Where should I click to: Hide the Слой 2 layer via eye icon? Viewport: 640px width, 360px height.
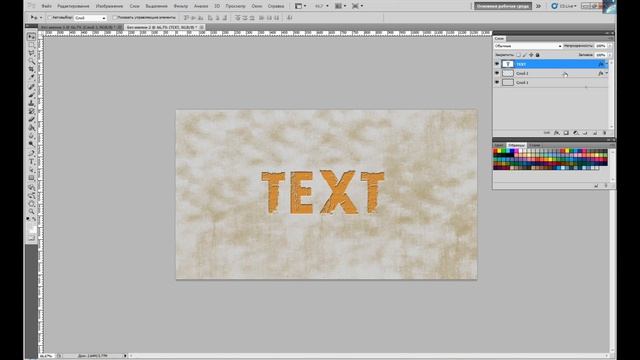(x=497, y=73)
